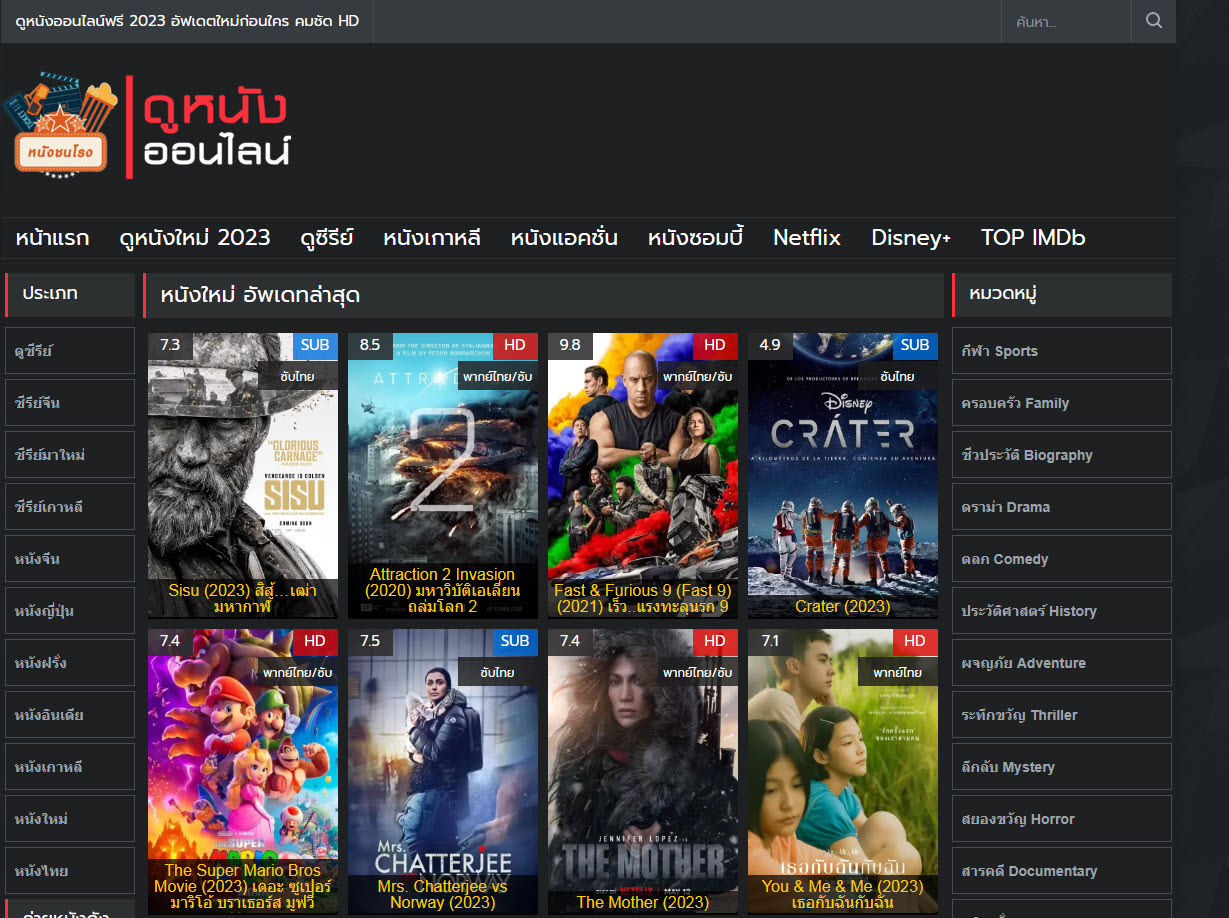The image size is (1229, 918).
Task: Click HD badge on Fast & Furious 9
Action: (x=715, y=345)
